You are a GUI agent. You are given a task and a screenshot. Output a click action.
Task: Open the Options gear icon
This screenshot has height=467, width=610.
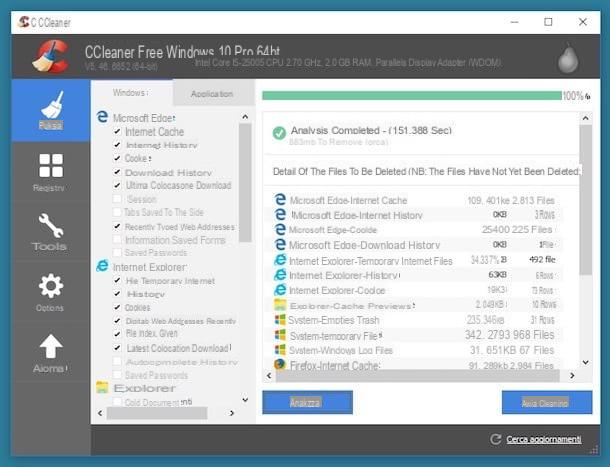[x=51, y=286]
